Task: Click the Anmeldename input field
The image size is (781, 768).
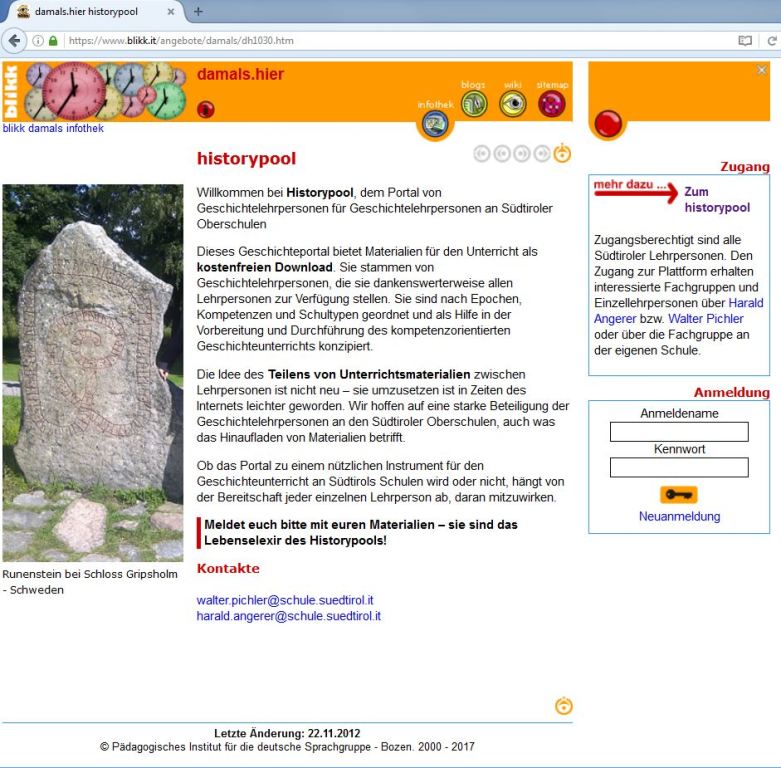Action: [679, 432]
